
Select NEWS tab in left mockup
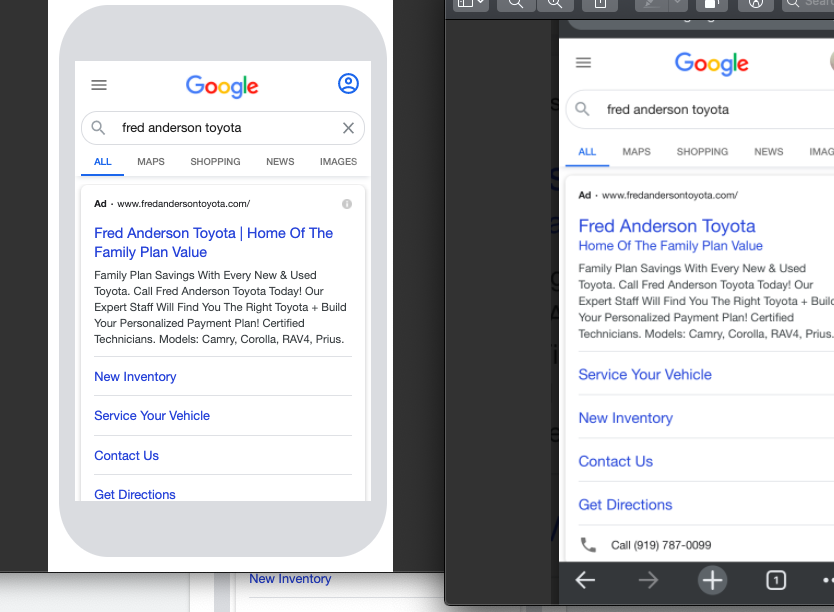point(280,162)
